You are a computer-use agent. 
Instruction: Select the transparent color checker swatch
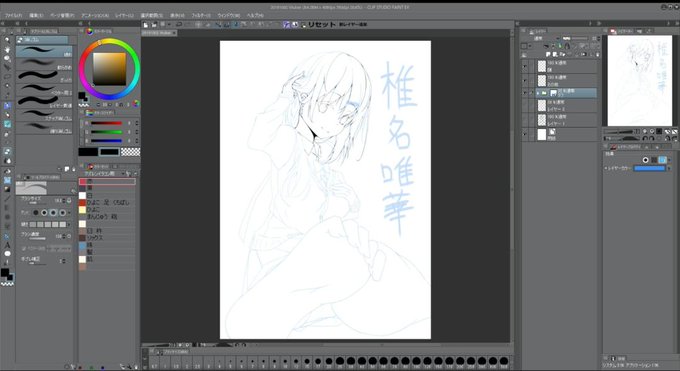[x=131, y=151]
